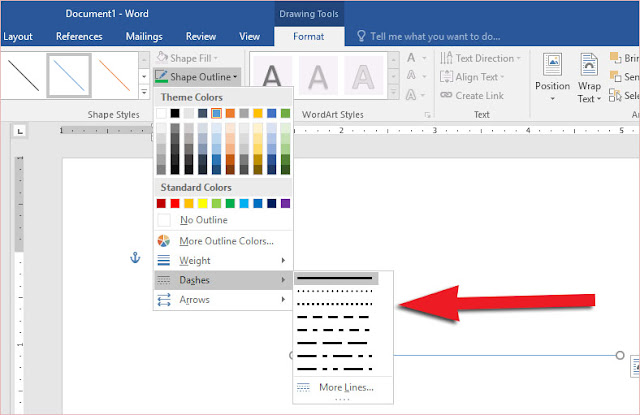Click the More Outline Colors color wheel icon
This screenshot has width=640, height=415.
(x=164, y=241)
